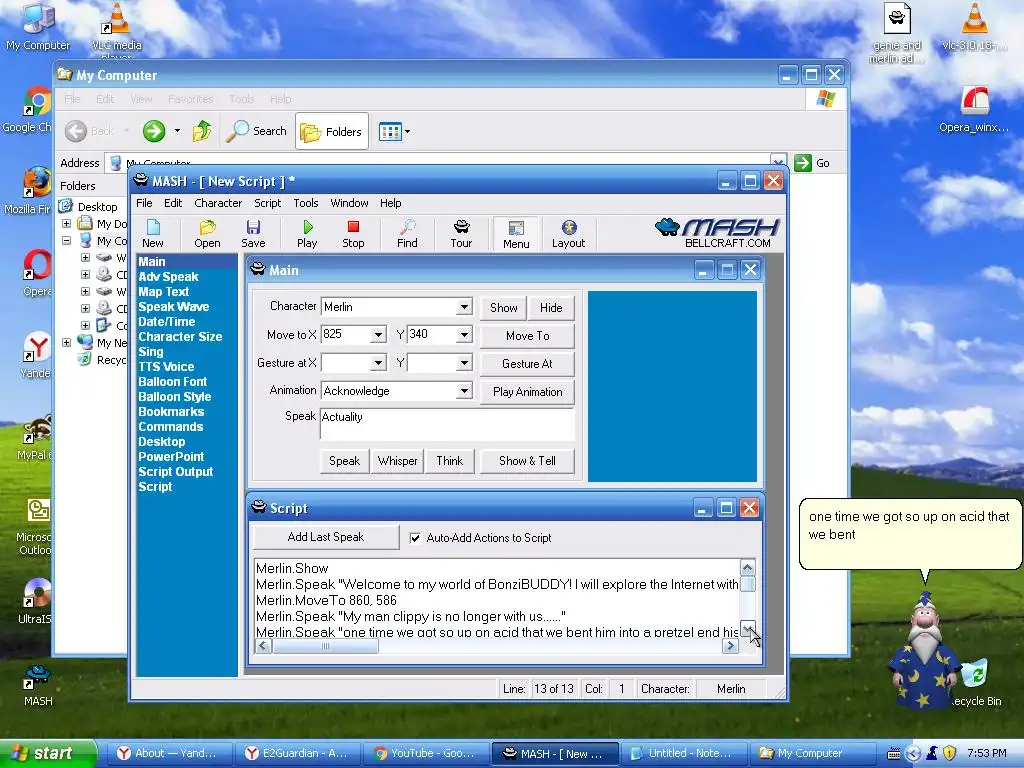Screen dimensions: 1024x768
Task: Click the Merlin wizard character
Action: [924, 652]
